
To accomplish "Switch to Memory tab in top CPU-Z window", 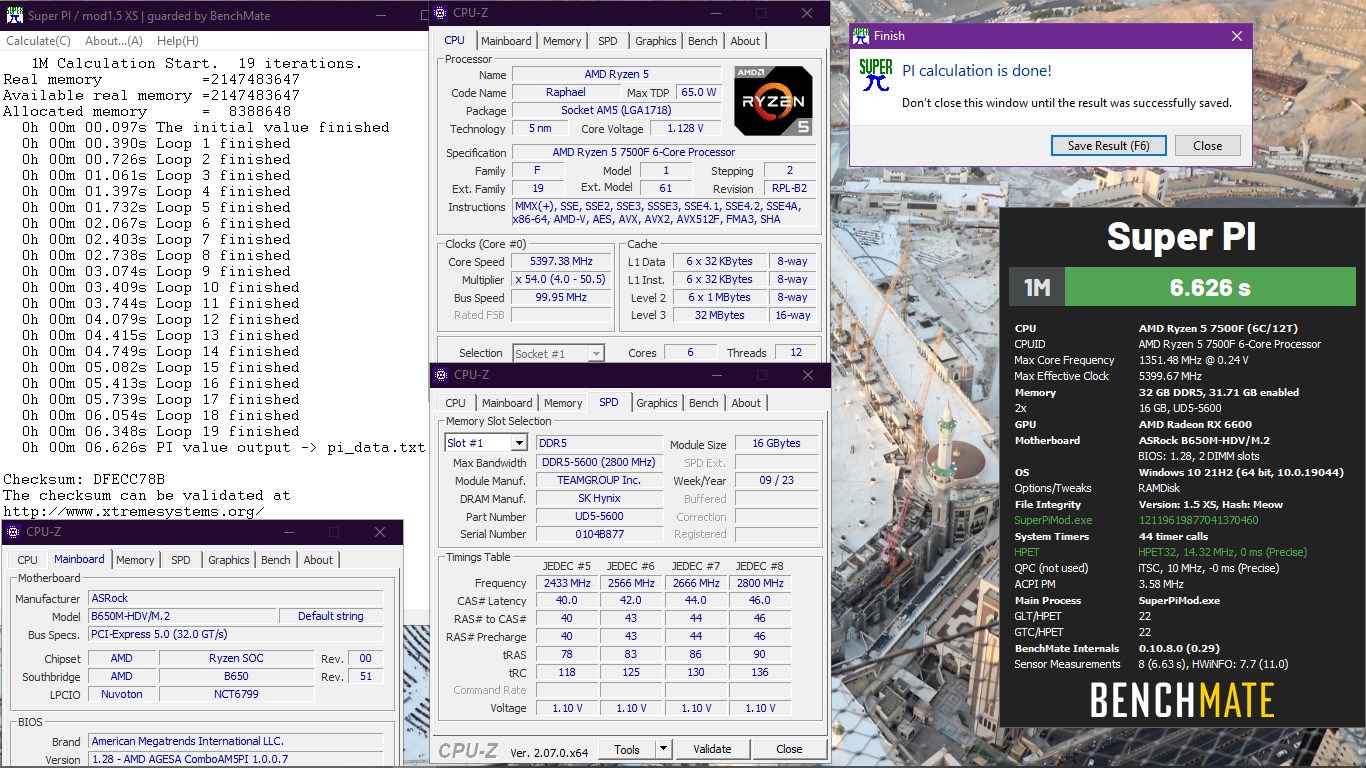I will point(562,41).
